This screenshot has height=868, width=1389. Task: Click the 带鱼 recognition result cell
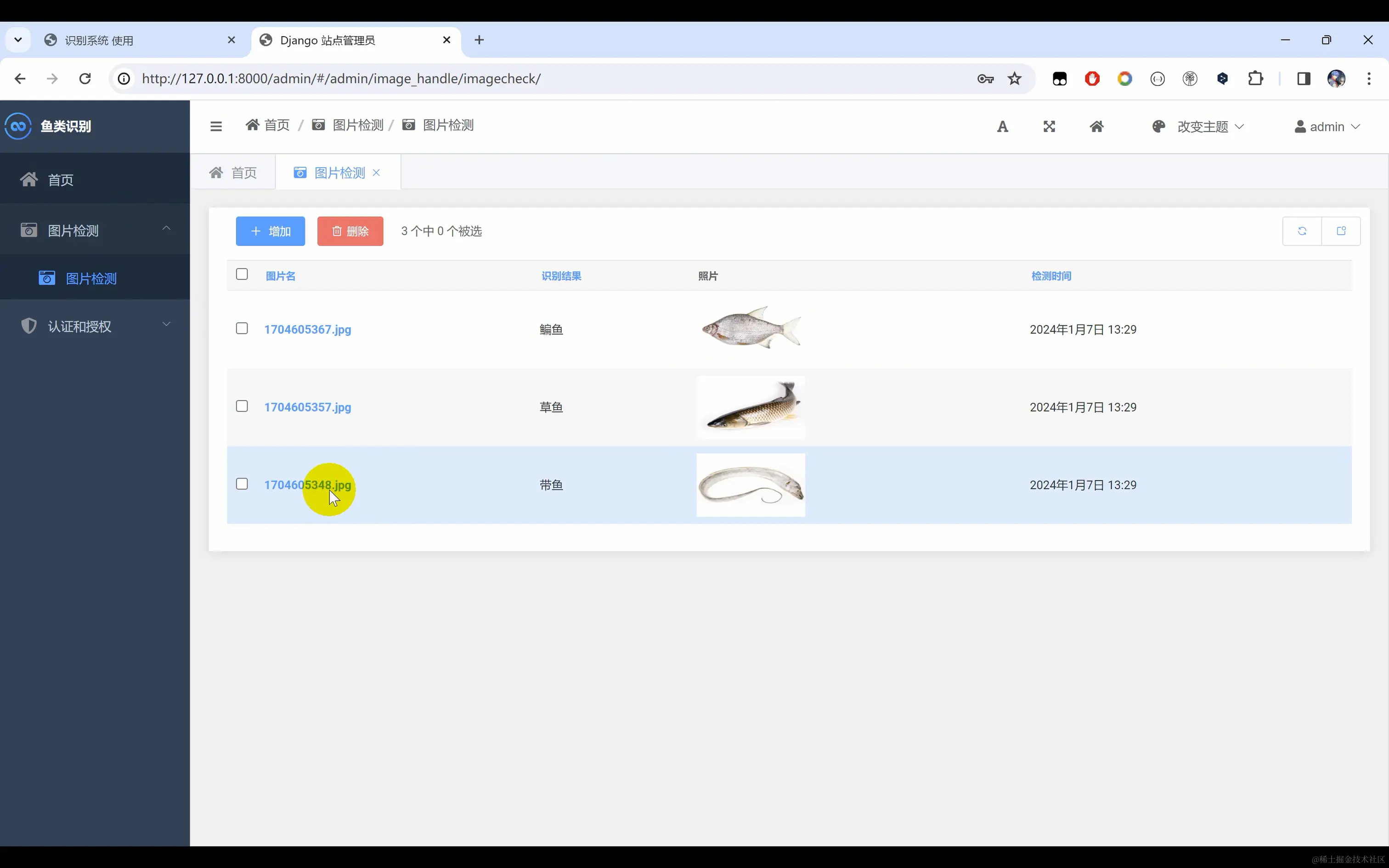(x=551, y=485)
